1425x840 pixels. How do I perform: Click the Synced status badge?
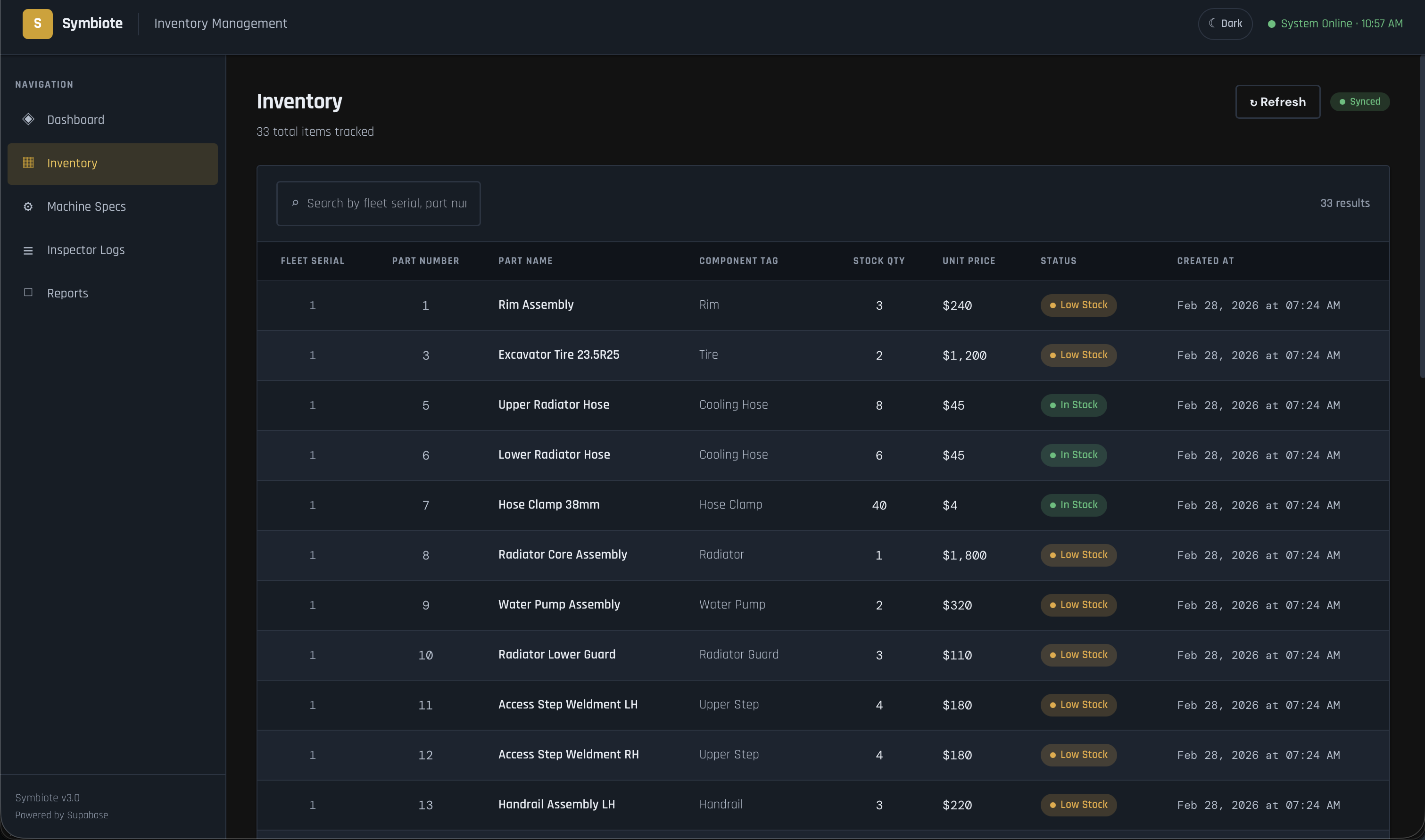[x=1359, y=102]
